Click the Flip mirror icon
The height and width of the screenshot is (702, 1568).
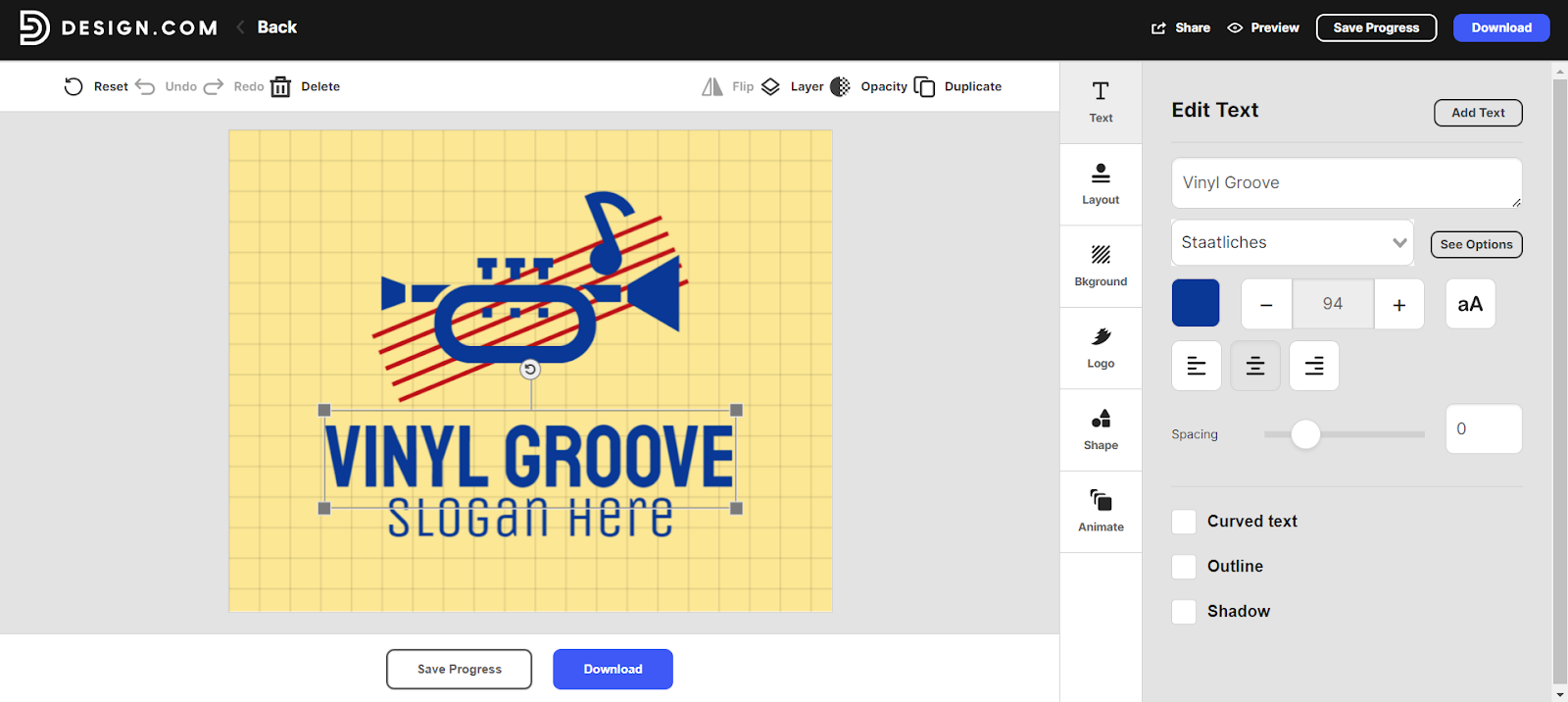pyautogui.click(x=712, y=86)
